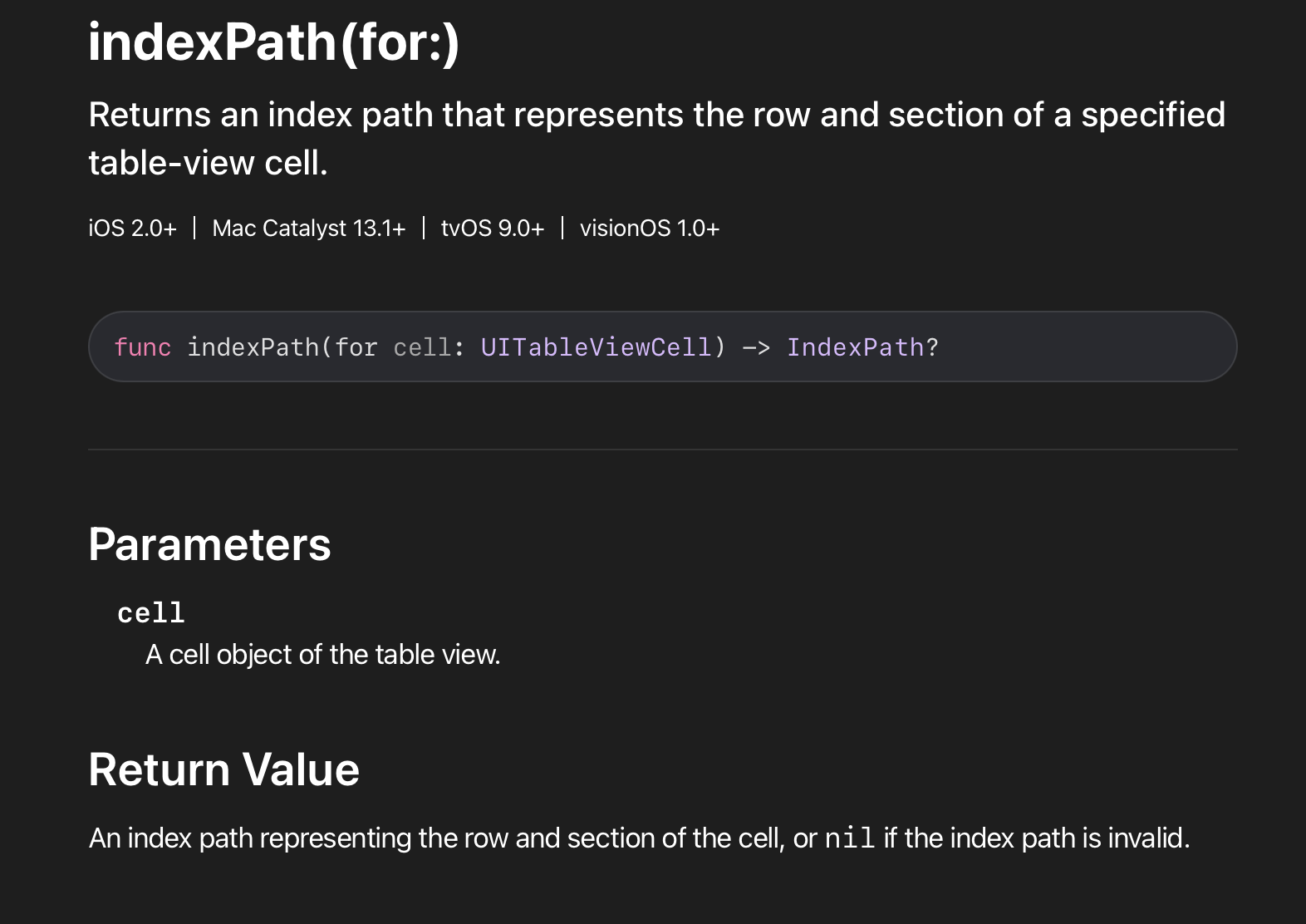Click indexPath function name in code block
1306x924 pixels.
pos(253,347)
